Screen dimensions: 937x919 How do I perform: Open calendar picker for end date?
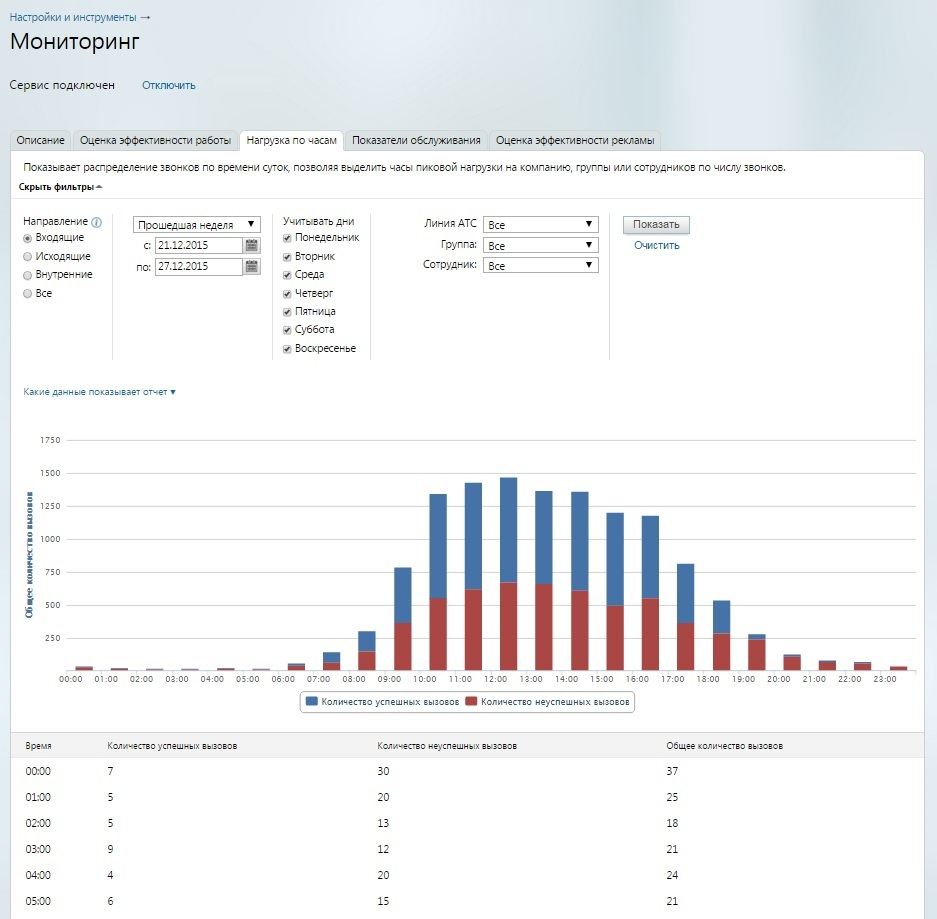[252, 267]
